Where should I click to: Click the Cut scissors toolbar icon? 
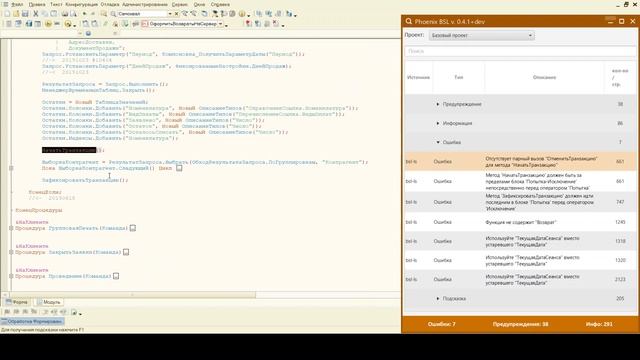point(36,14)
